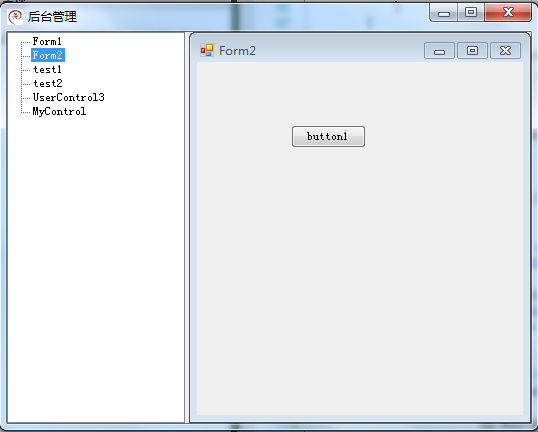
Task: Click empty area below MyControl in tree
Action: pyautogui.click(x=96, y=268)
